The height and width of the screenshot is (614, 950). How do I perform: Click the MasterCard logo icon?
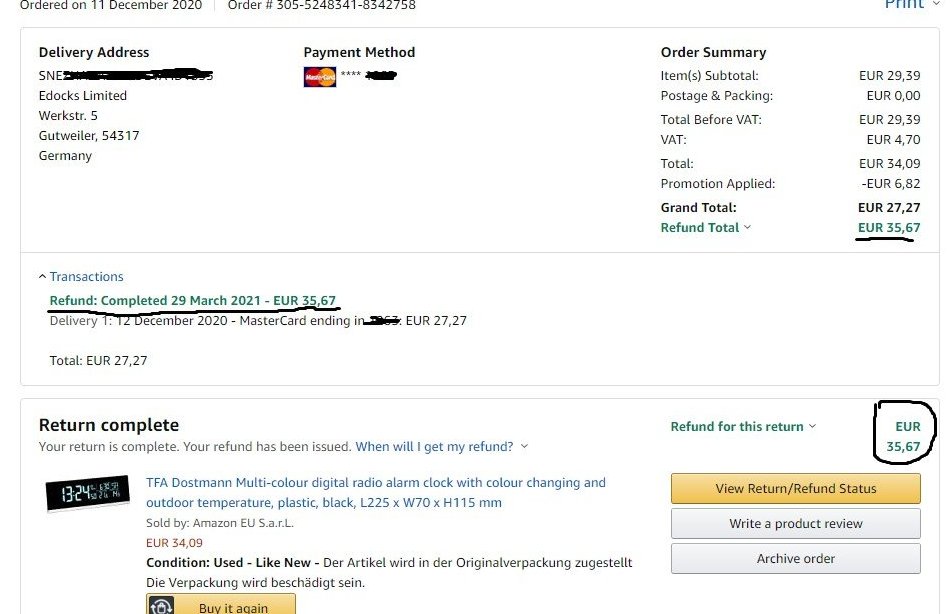coord(319,77)
